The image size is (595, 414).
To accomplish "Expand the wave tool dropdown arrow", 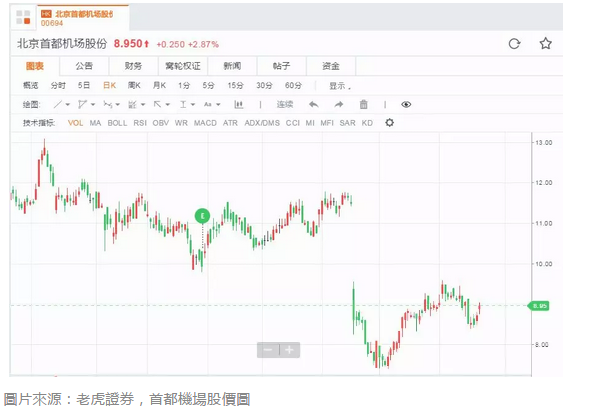I will (x=118, y=104).
